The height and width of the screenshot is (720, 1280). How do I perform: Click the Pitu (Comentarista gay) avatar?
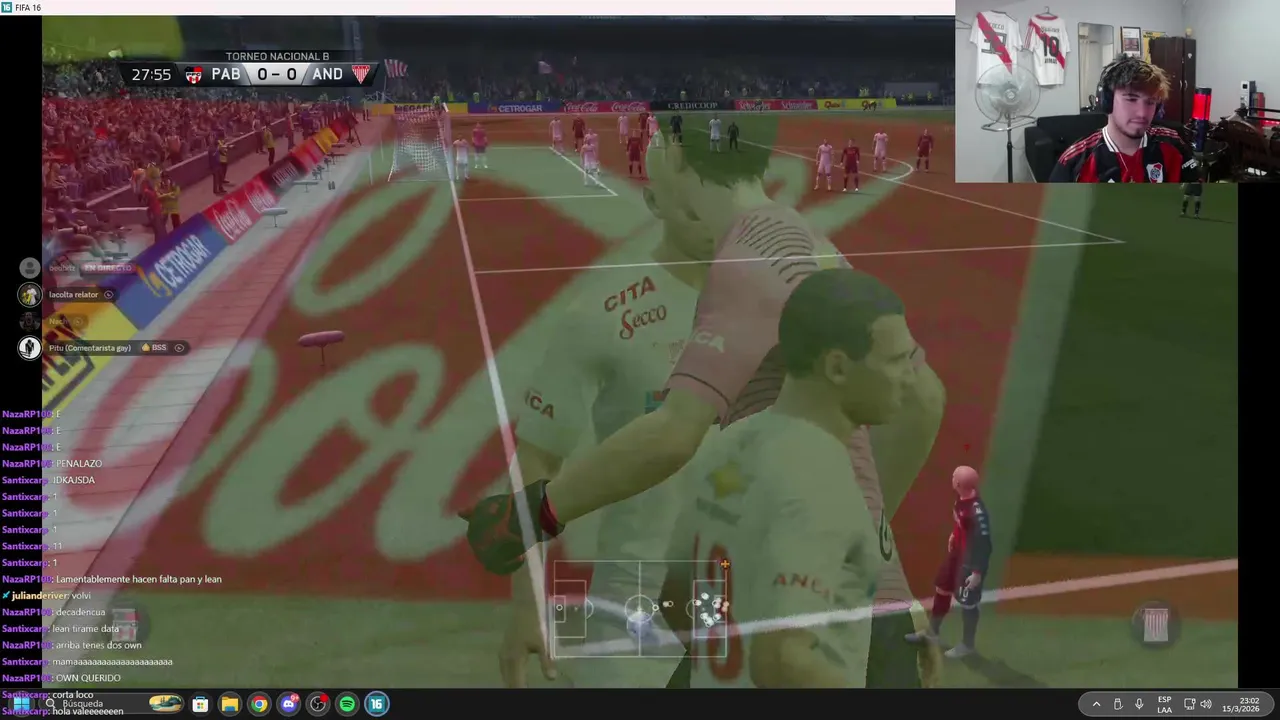pos(30,347)
